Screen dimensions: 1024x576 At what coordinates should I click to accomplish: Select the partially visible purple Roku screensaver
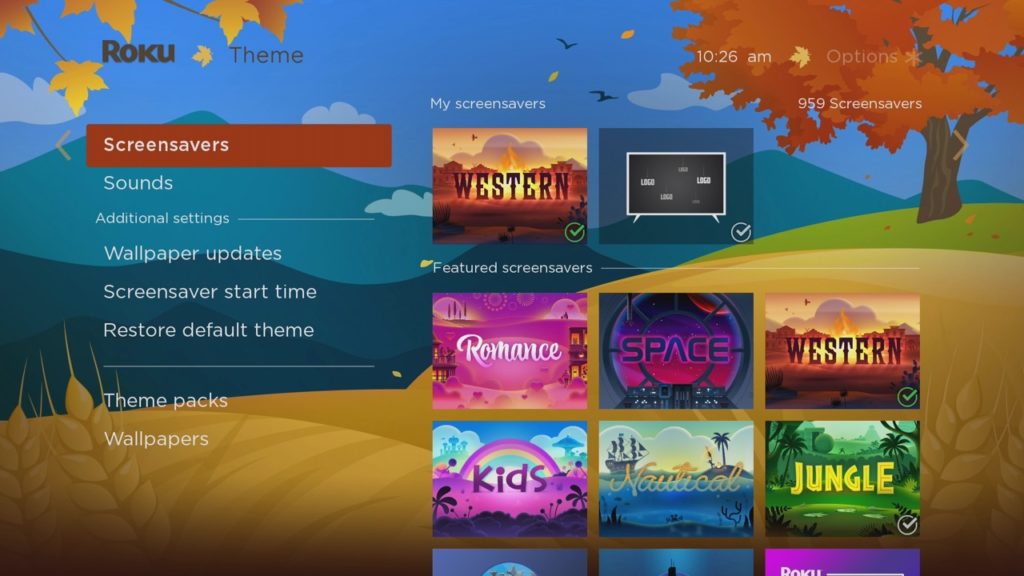tap(842, 562)
